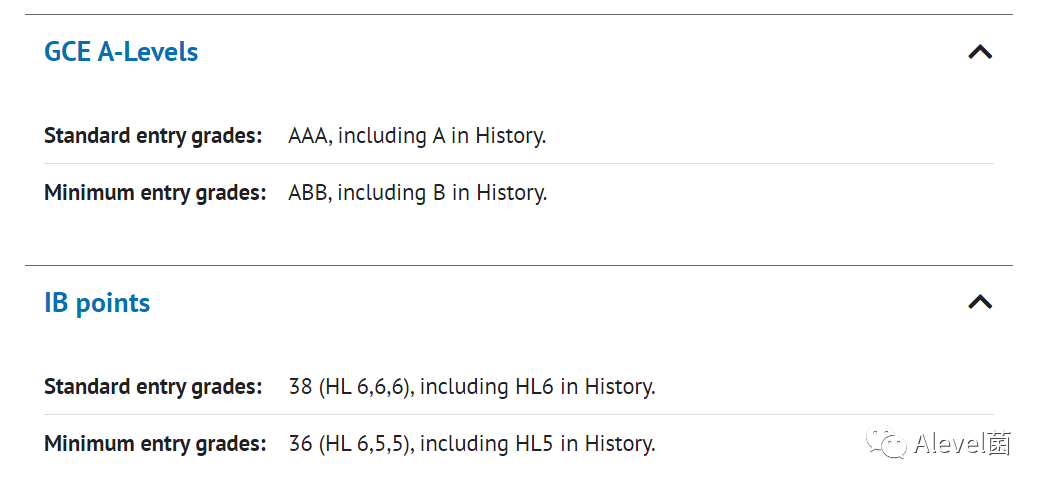Select Standard entry grades label under GCE A-Levels
Screen dimensions: 1045x489
point(153,136)
